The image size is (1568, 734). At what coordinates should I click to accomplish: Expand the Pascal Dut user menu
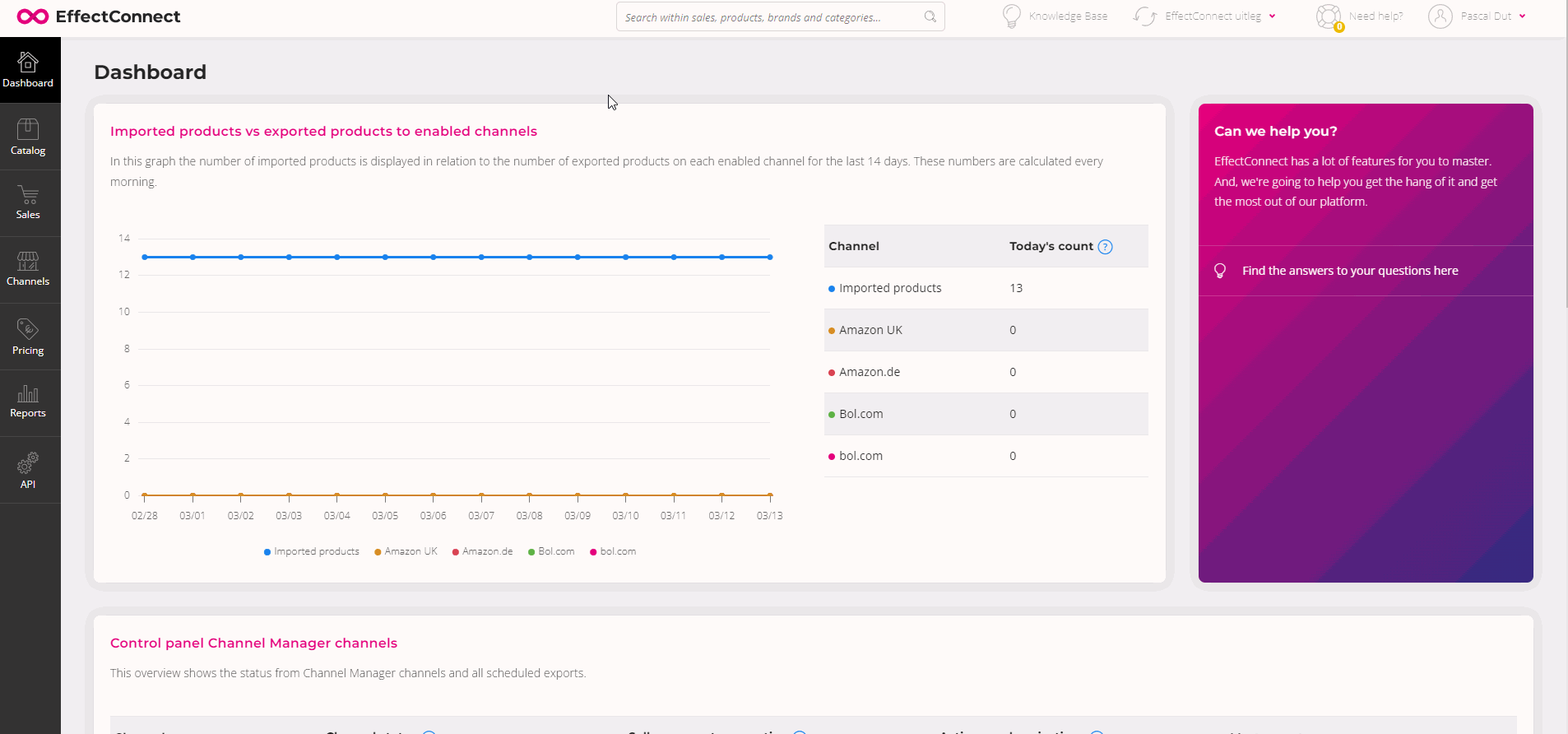[1478, 16]
